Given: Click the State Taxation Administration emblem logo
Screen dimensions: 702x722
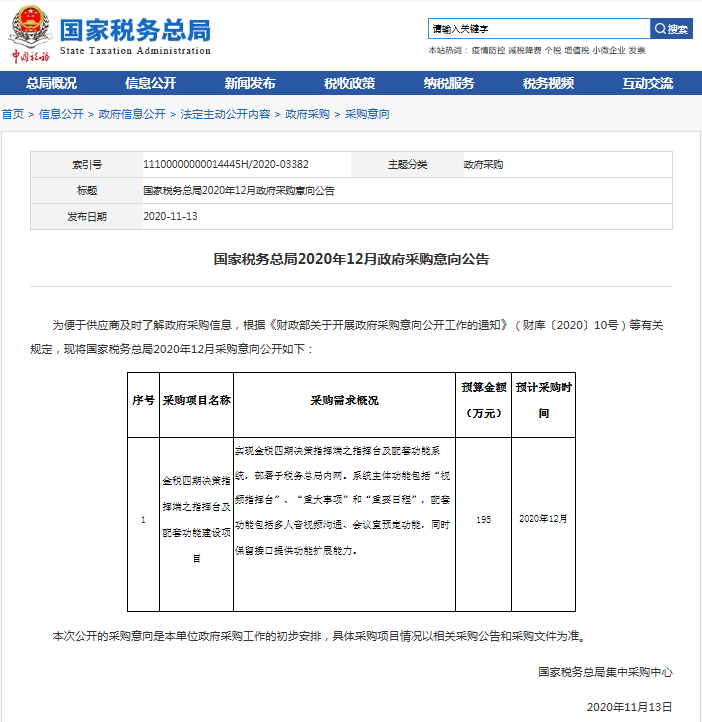Looking at the screenshot, I should click(31, 34).
